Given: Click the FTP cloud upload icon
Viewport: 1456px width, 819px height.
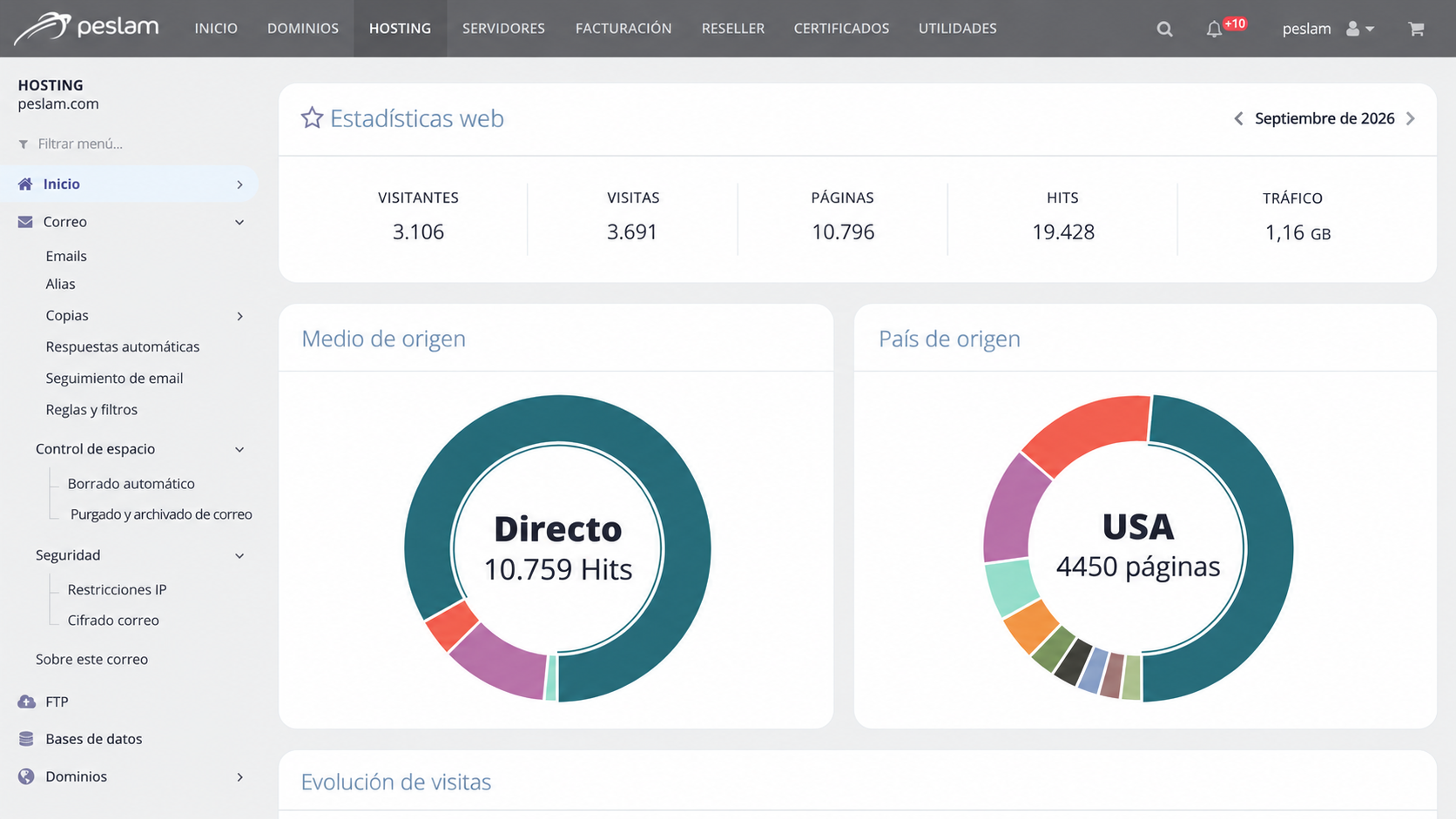Looking at the screenshot, I should (26, 702).
